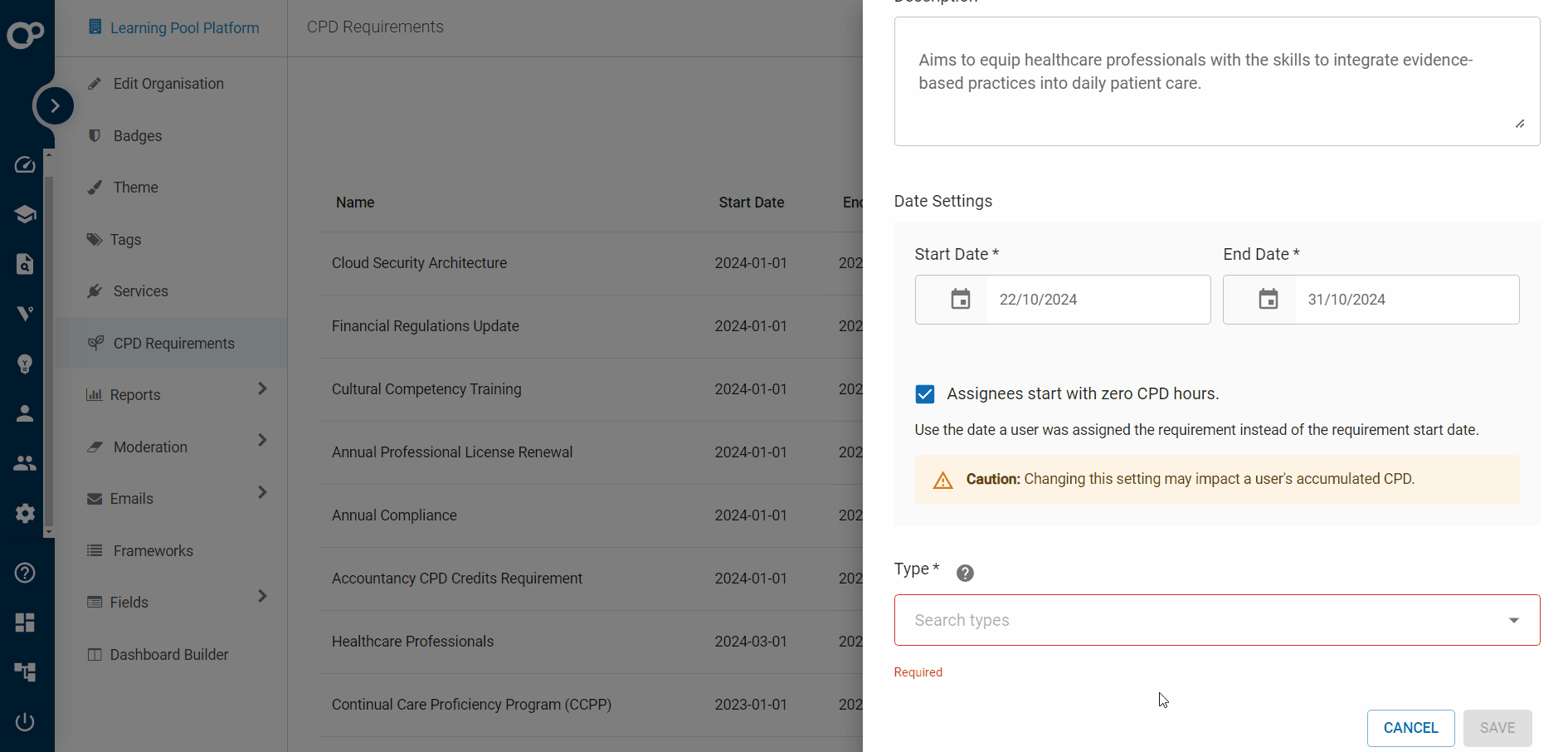Select Frameworks in the side menu

click(x=153, y=551)
